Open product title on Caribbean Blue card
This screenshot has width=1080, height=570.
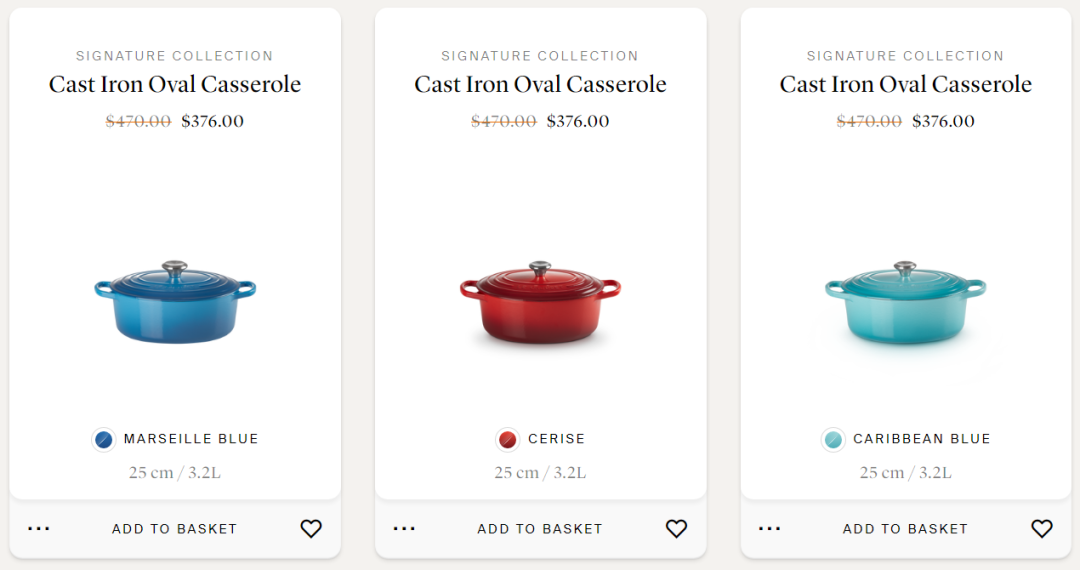pyautogui.click(x=905, y=85)
